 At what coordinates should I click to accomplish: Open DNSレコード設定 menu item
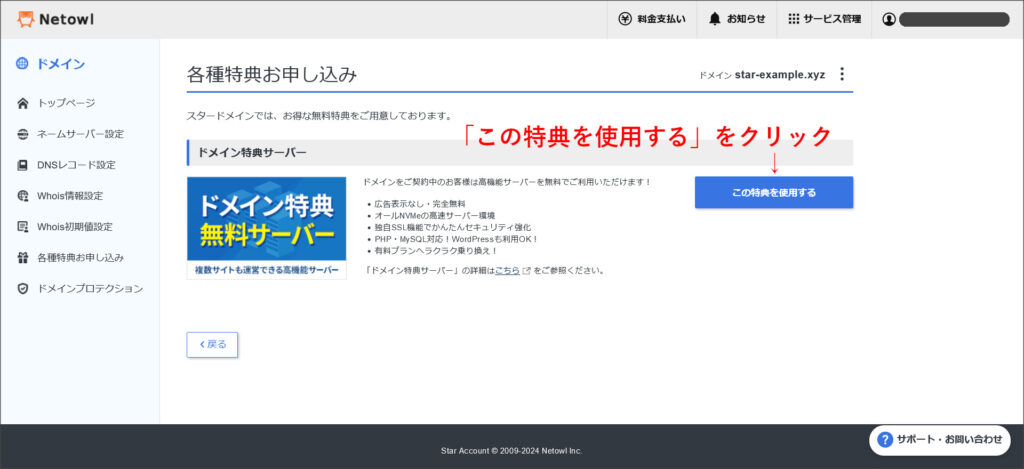76,165
